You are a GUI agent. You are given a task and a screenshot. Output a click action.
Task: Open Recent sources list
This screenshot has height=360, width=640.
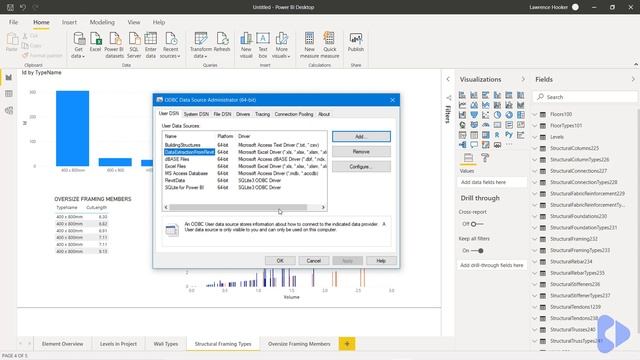click(x=170, y=45)
